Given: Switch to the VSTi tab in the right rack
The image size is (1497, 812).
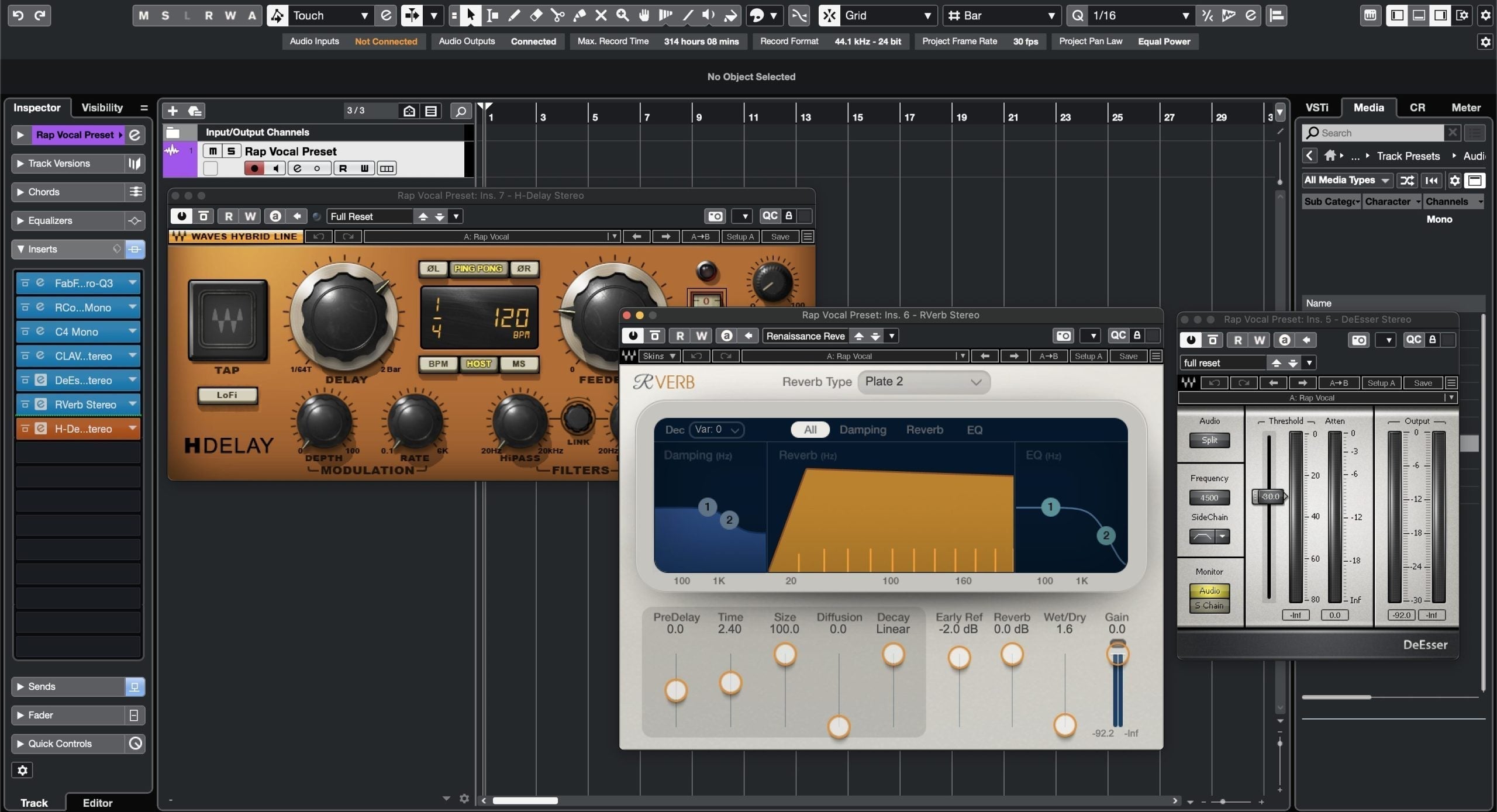Looking at the screenshot, I should pos(1318,107).
